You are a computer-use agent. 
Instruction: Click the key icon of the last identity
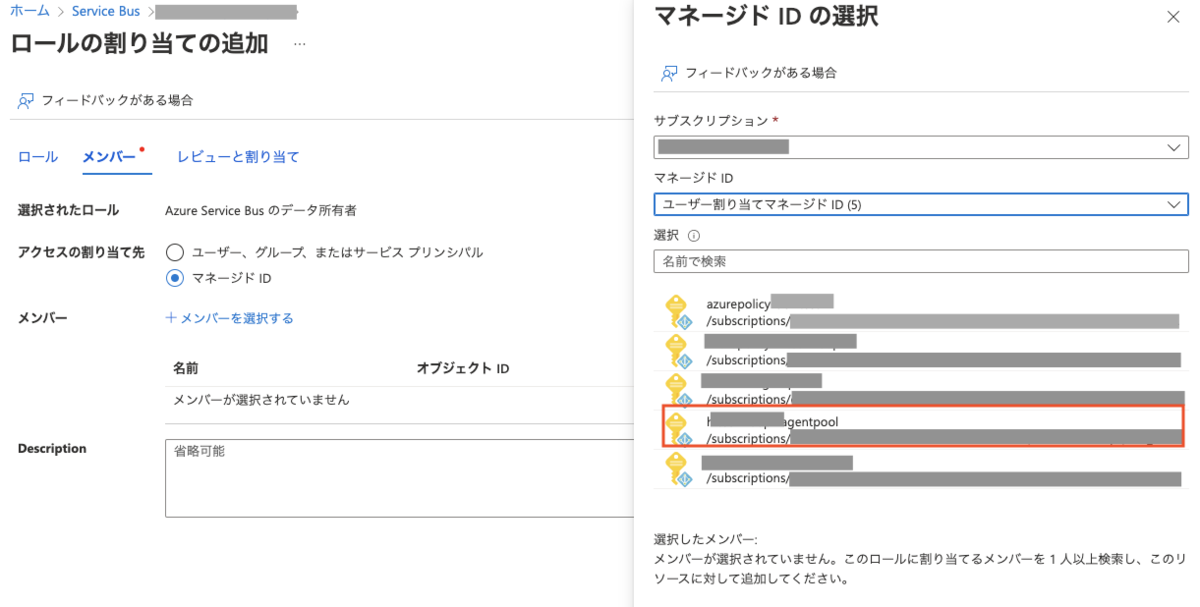(679, 468)
